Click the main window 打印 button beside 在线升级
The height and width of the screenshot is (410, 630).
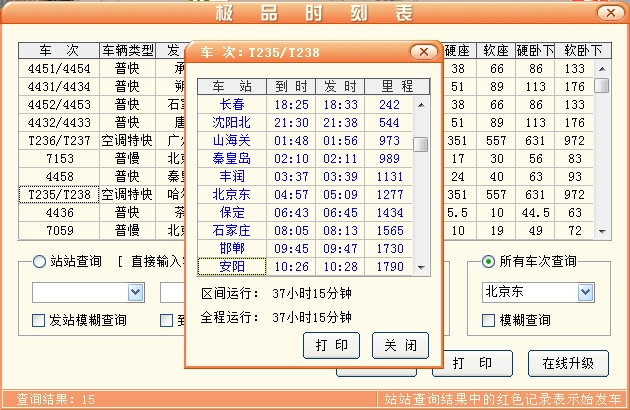472,363
